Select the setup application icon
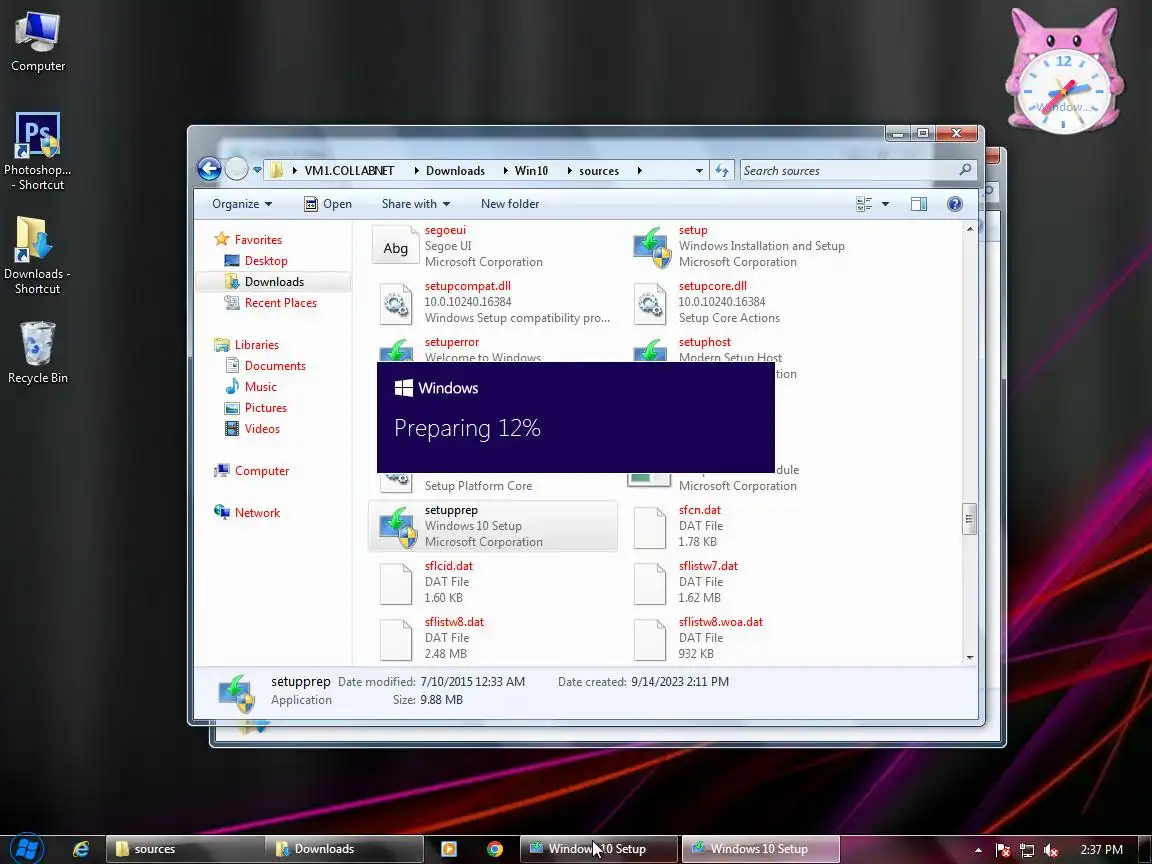Screen dimensions: 1152x864 (652, 246)
